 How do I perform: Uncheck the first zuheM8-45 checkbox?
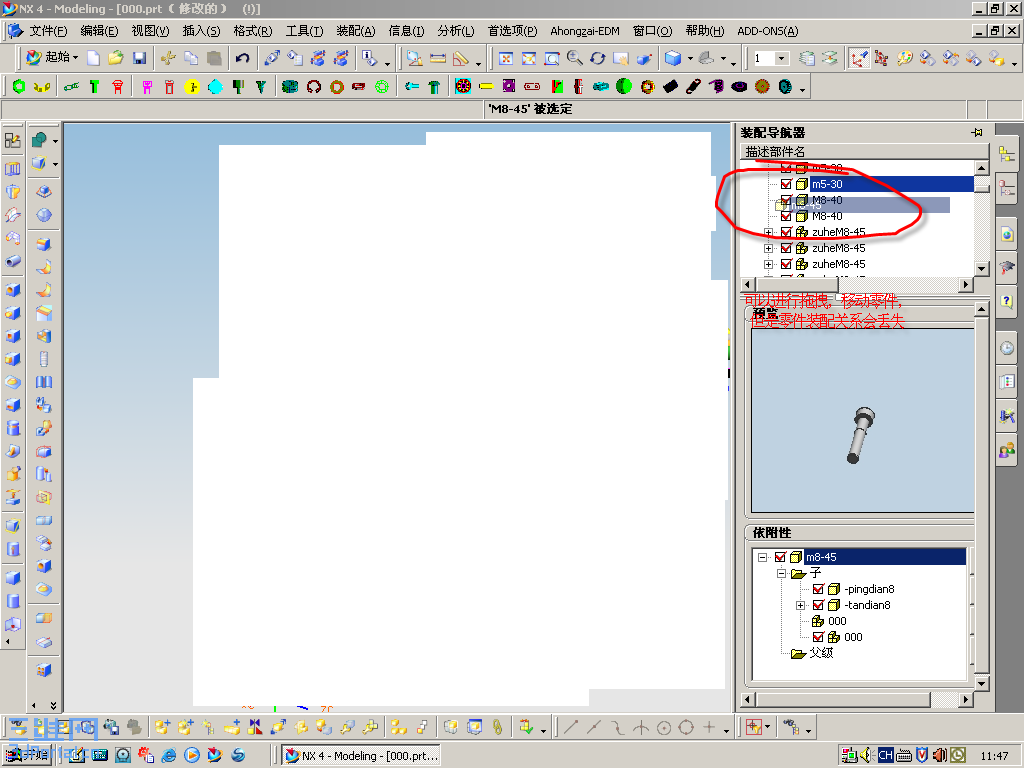[x=786, y=232]
